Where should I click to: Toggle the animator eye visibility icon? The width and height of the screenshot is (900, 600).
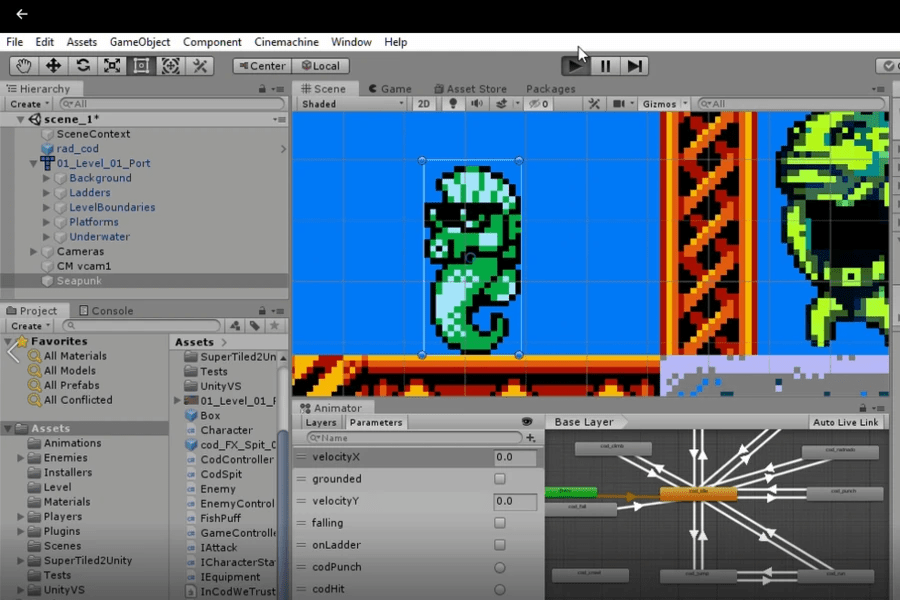[527, 422]
